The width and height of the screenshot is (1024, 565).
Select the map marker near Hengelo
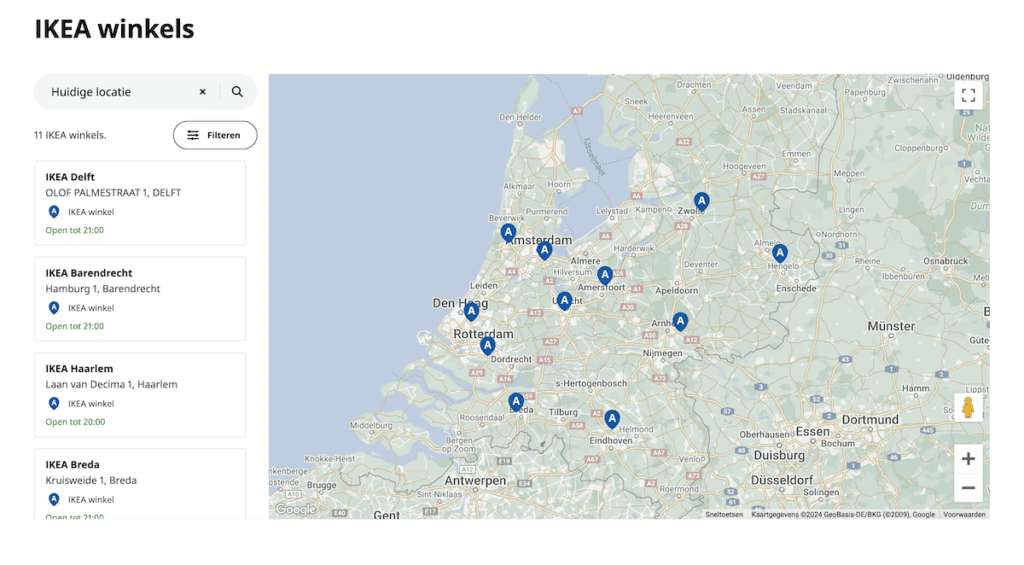coord(779,253)
